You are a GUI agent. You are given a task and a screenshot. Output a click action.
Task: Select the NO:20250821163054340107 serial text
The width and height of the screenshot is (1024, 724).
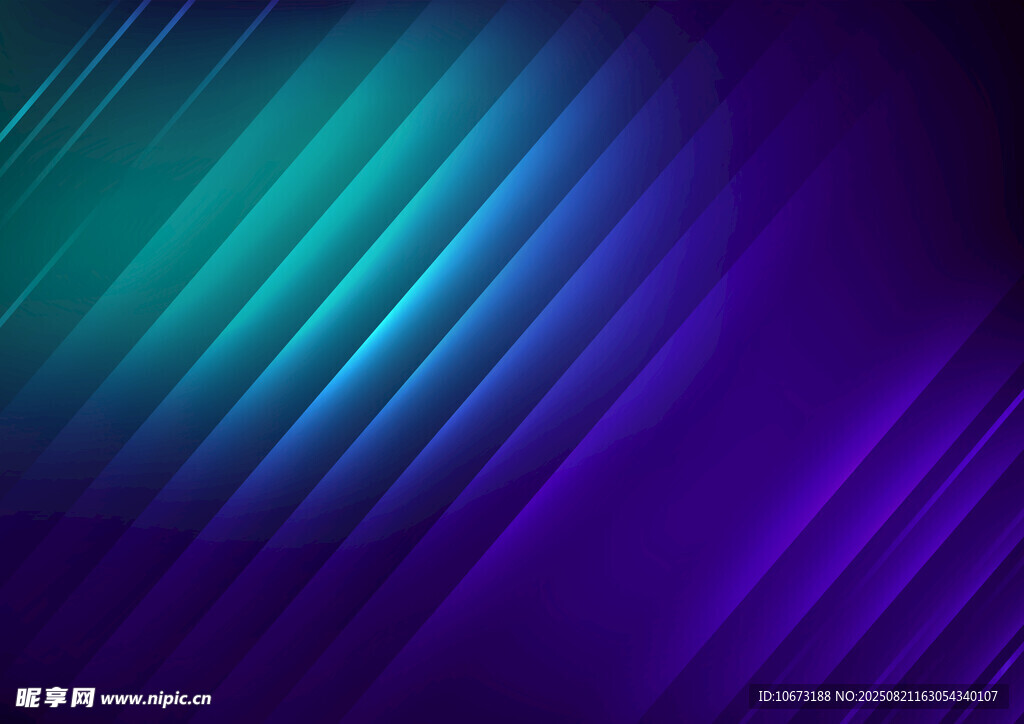point(916,696)
